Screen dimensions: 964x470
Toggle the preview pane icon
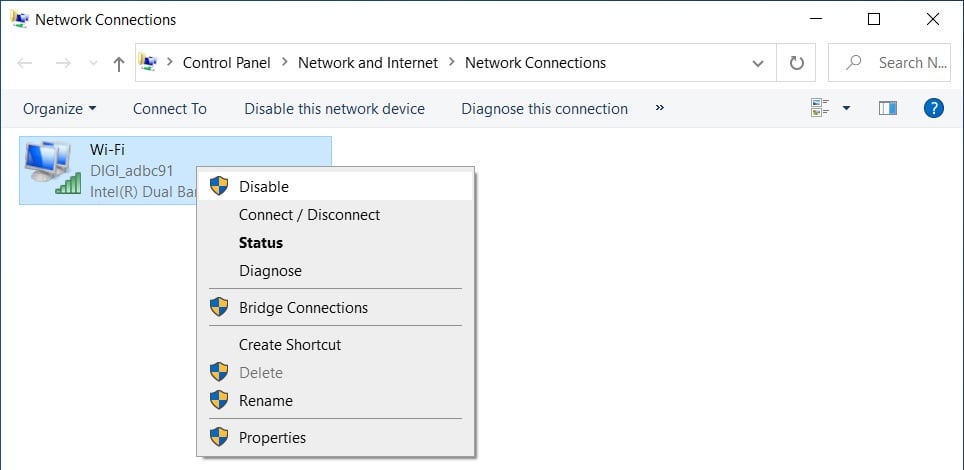point(887,108)
